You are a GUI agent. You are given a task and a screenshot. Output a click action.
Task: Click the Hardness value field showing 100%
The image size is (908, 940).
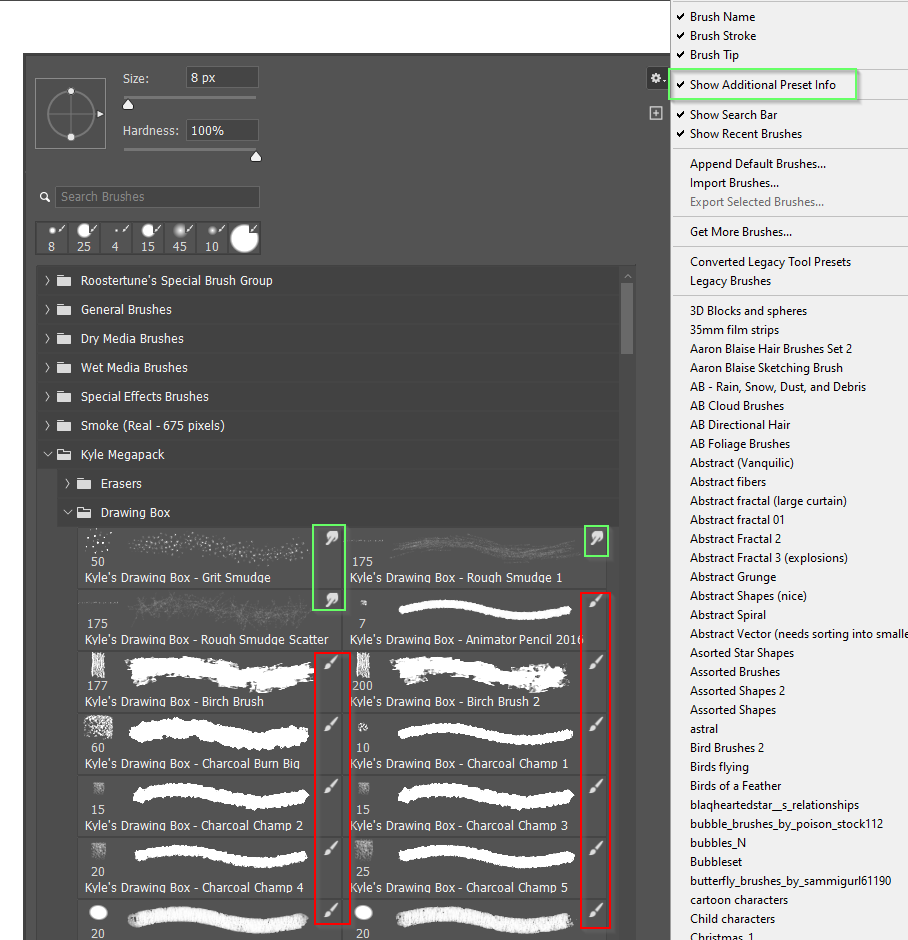[222, 130]
